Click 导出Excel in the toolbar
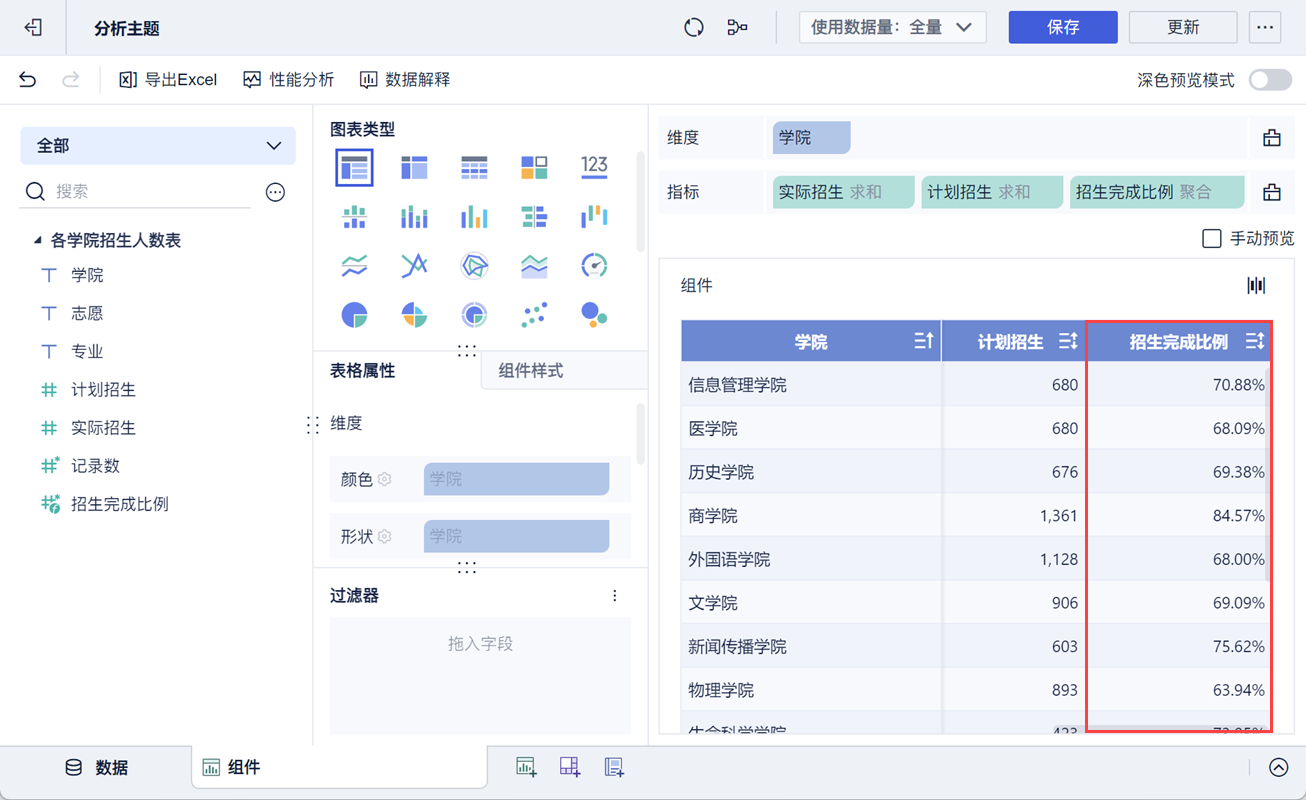 click(x=168, y=80)
